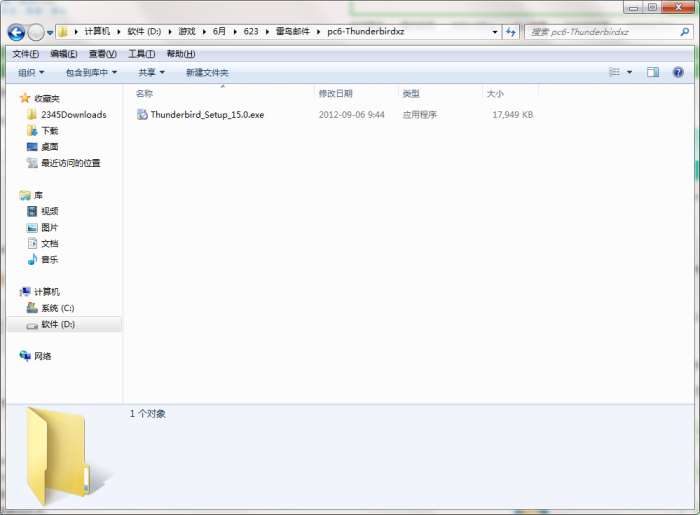
Task: Click the 应用程序 type cell
Action: point(419,115)
